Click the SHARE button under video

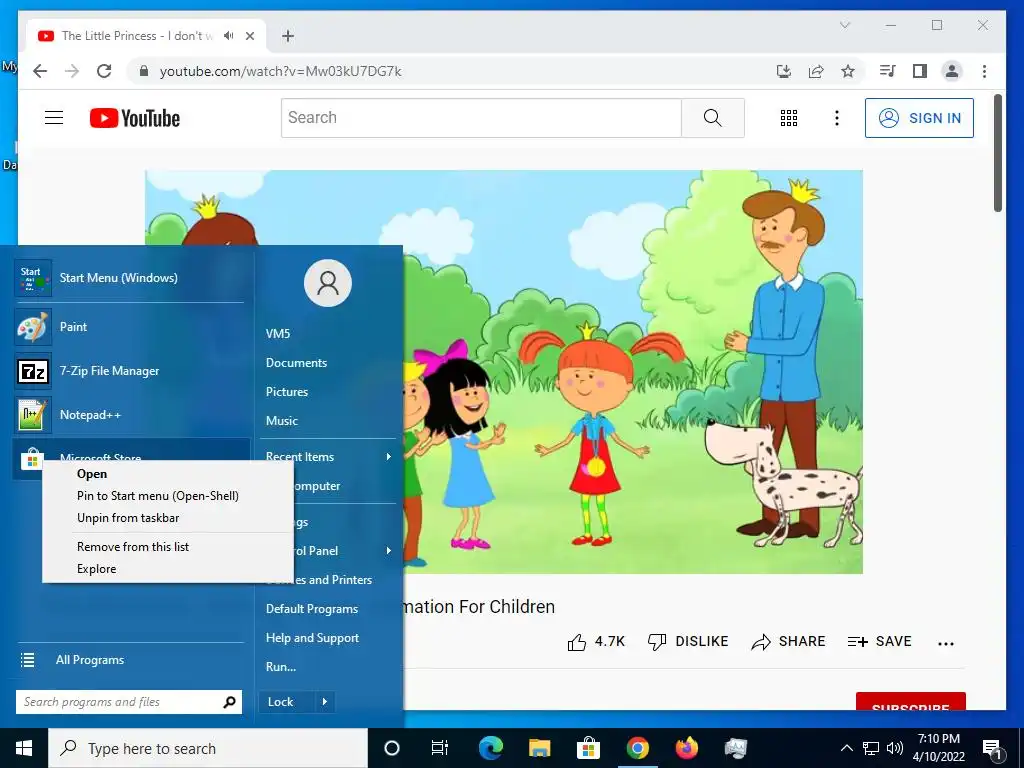(788, 642)
